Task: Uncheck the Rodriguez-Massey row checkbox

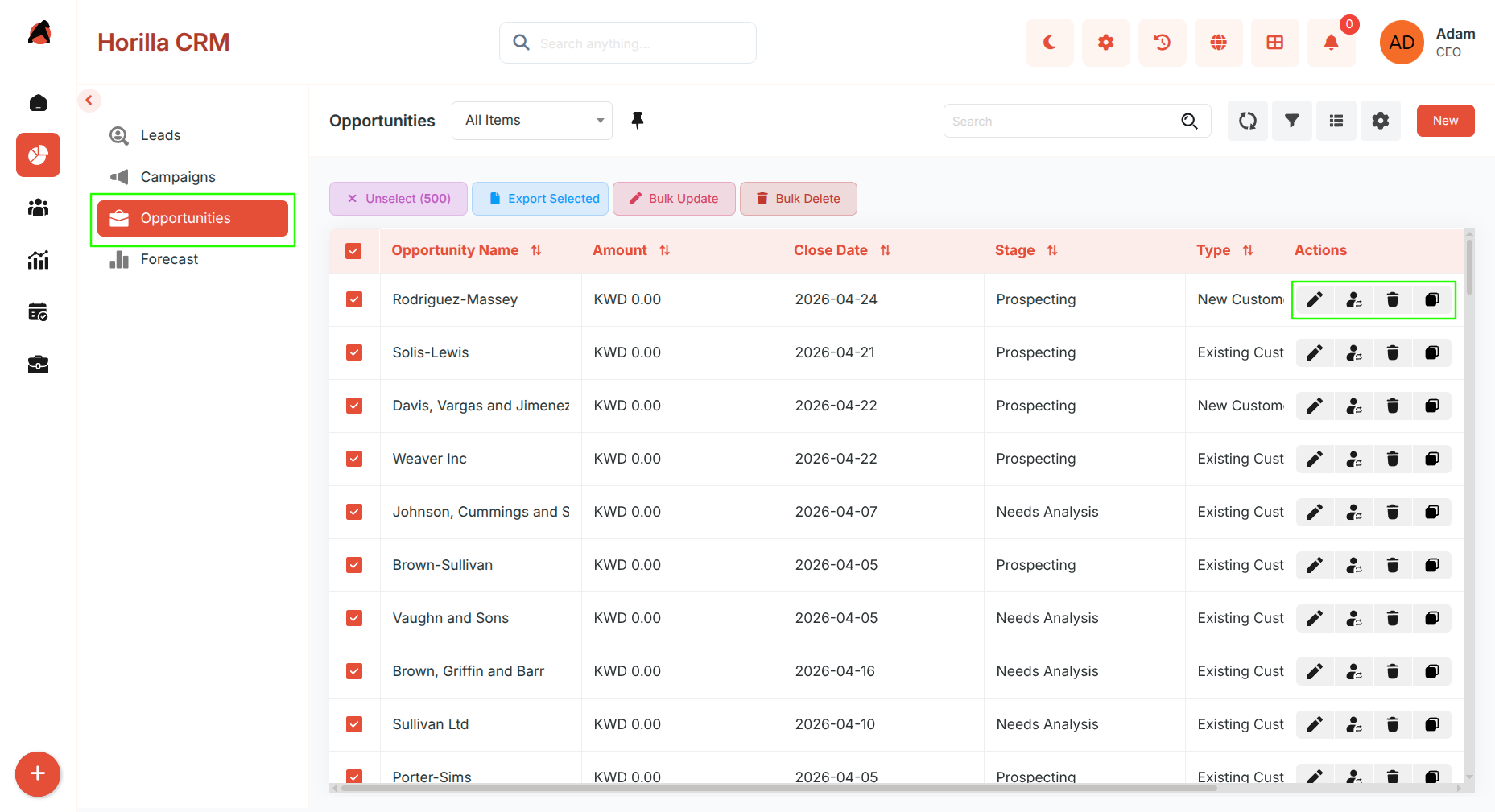Action: tap(354, 299)
